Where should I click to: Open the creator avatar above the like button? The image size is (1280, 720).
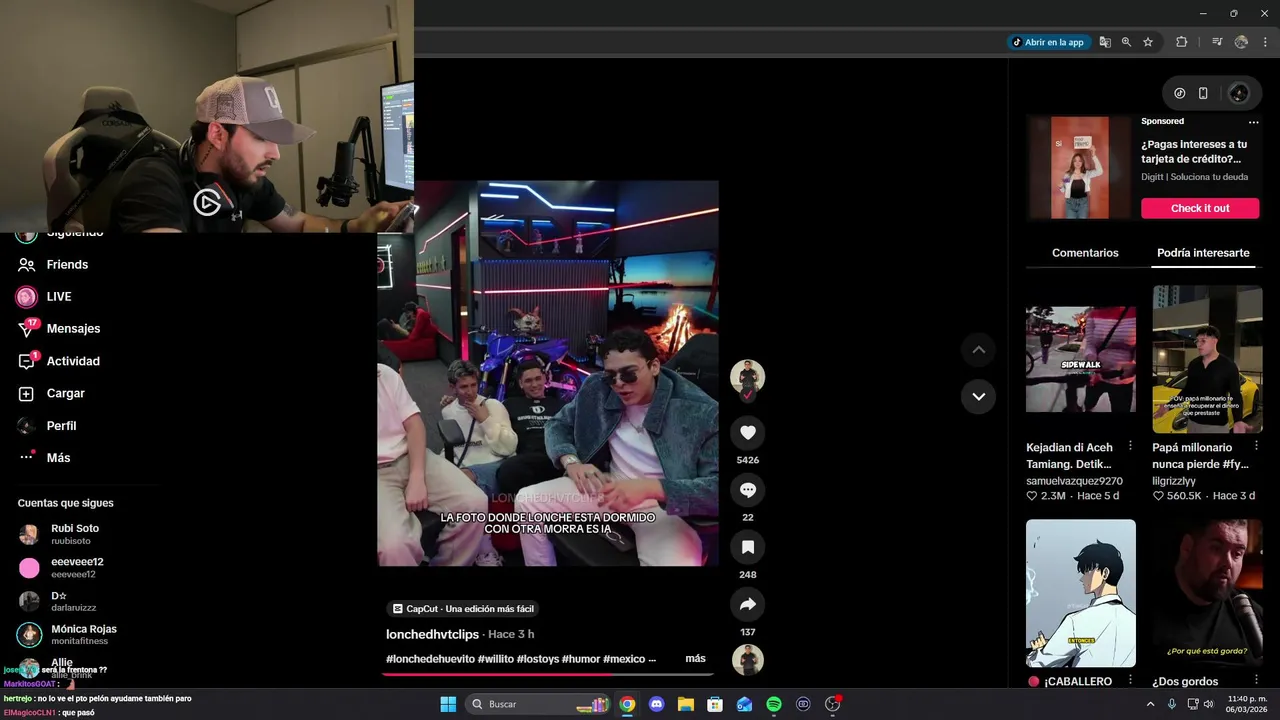[747, 377]
